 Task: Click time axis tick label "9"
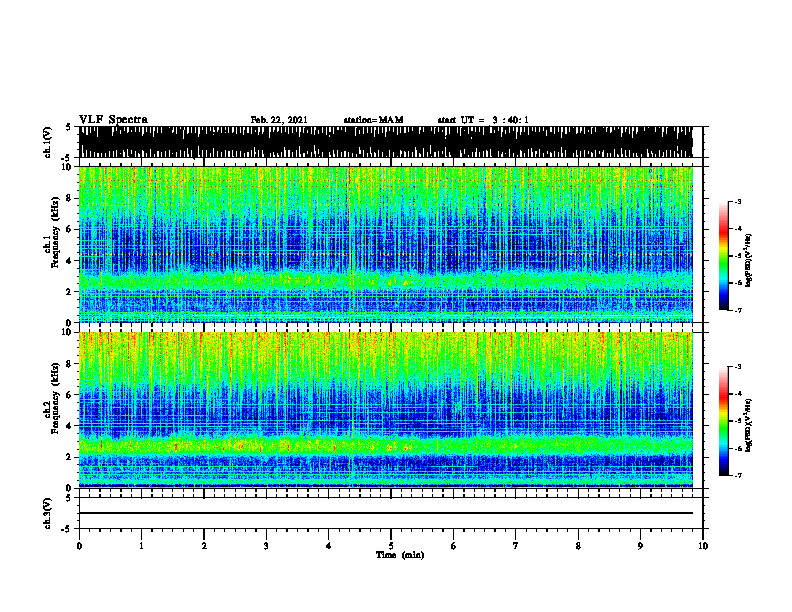click(640, 546)
